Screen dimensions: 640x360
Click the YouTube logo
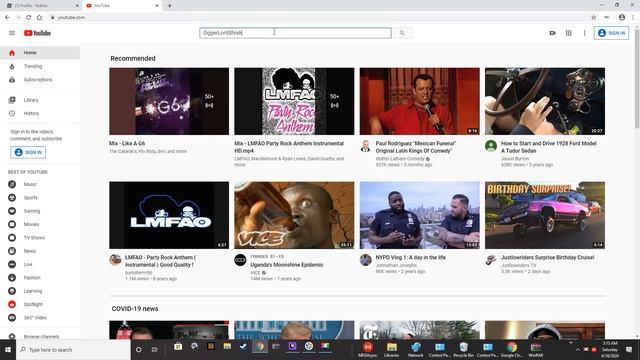[37, 33]
